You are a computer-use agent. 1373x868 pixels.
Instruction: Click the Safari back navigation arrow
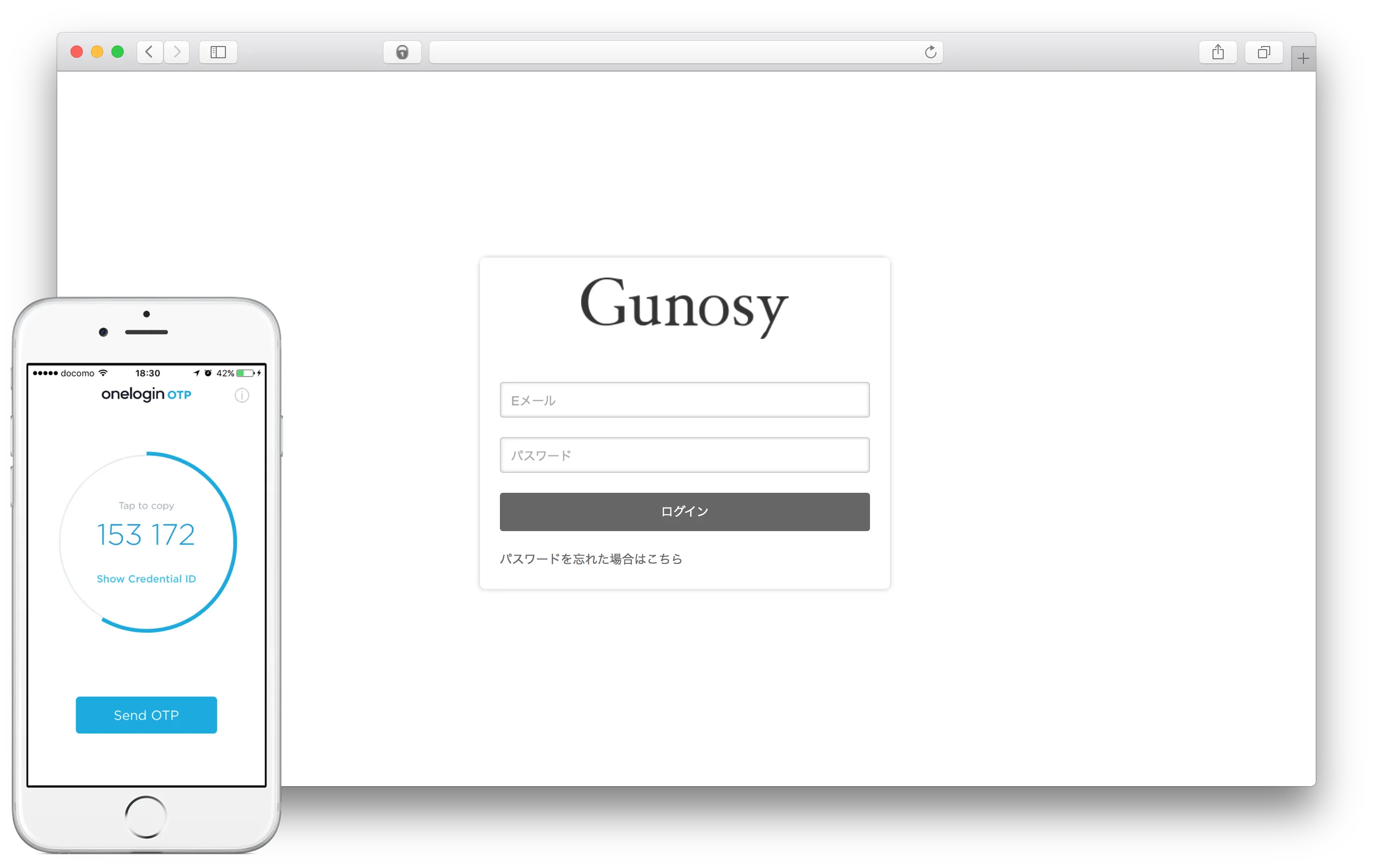tap(149, 52)
